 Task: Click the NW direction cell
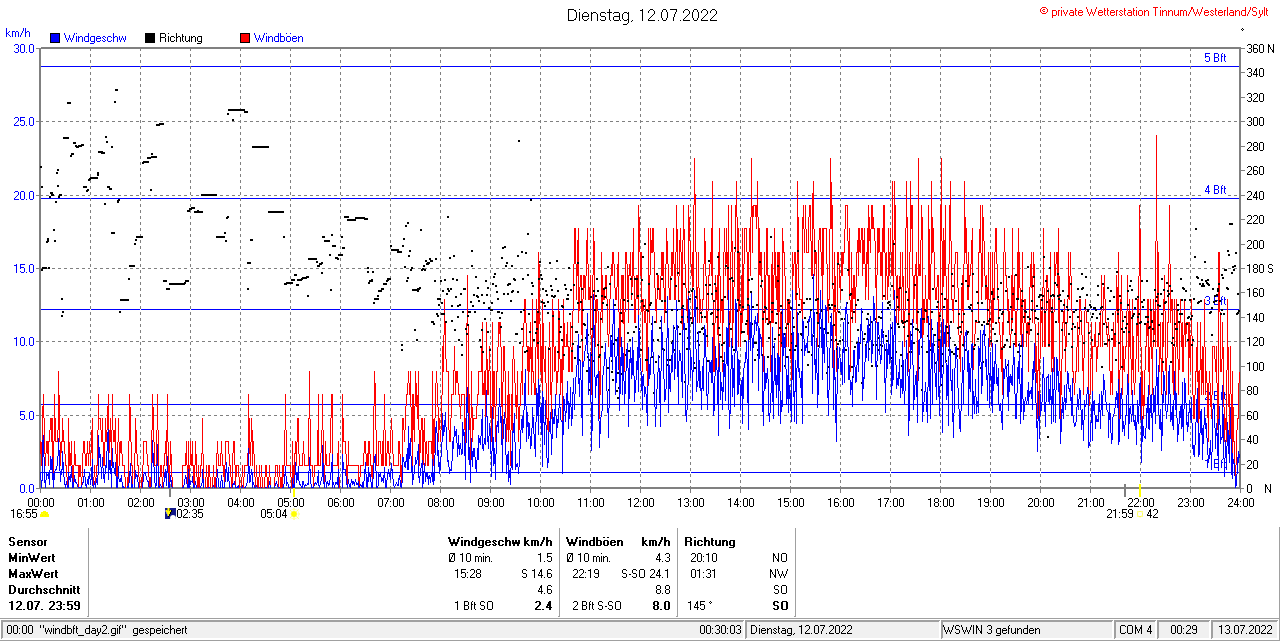[779, 574]
